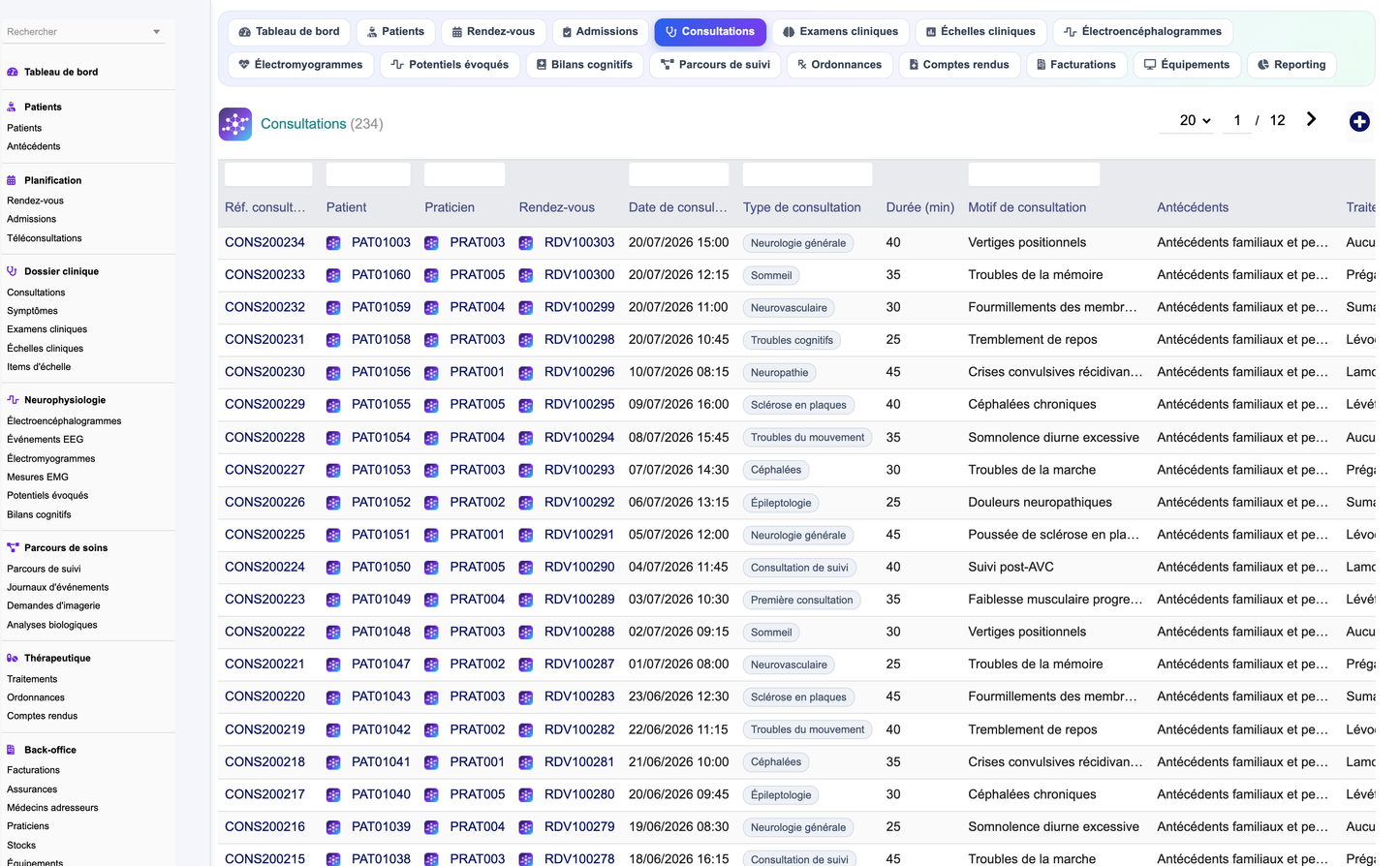Screen dimensions: 1400x866
Task: Go to next page arrow
Action: 1311,119
